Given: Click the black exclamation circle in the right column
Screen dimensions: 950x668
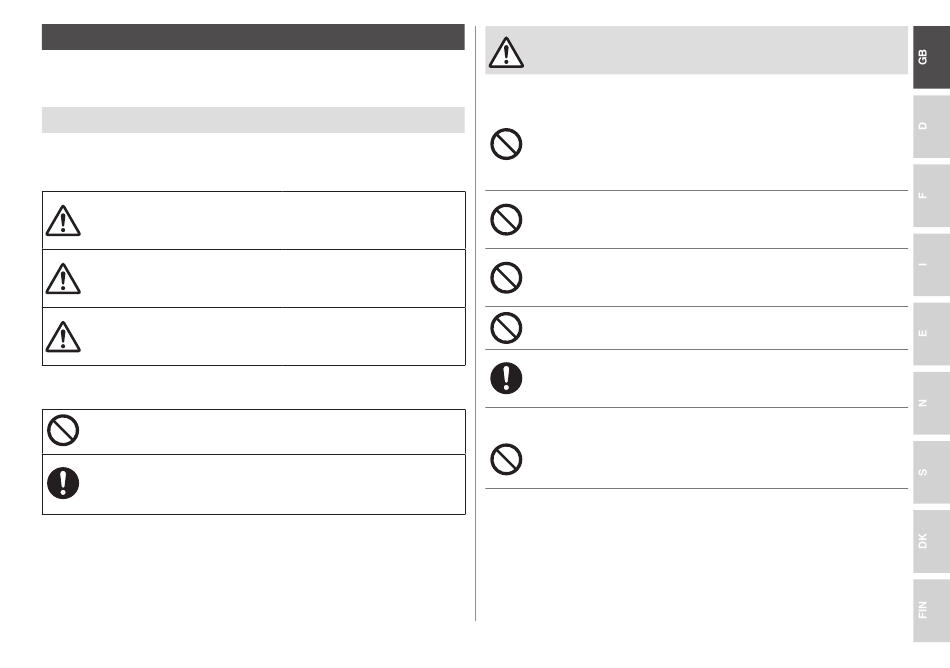Looking at the screenshot, I should point(506,378).
